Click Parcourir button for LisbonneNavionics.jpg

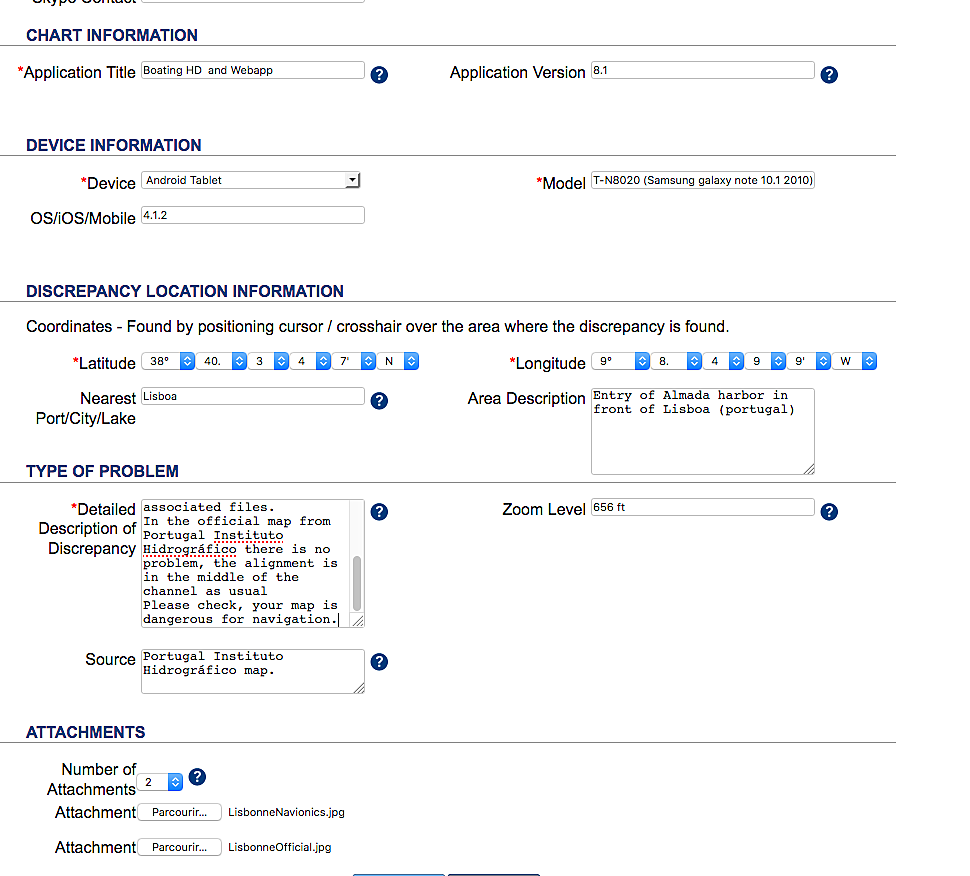pyautogui.click(x=179, y=812)
